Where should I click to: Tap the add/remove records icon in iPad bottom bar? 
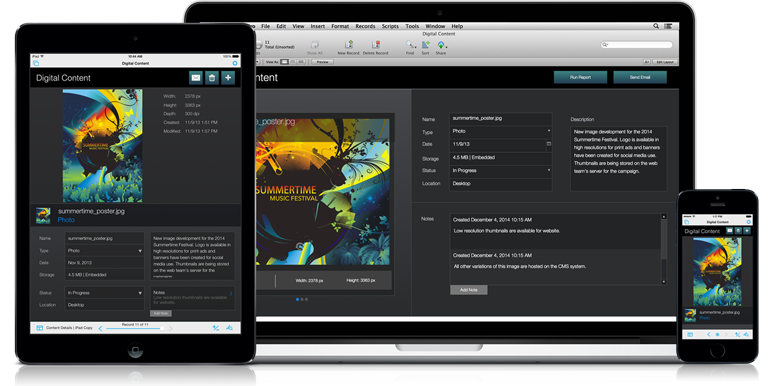click(x=216, y=328)
